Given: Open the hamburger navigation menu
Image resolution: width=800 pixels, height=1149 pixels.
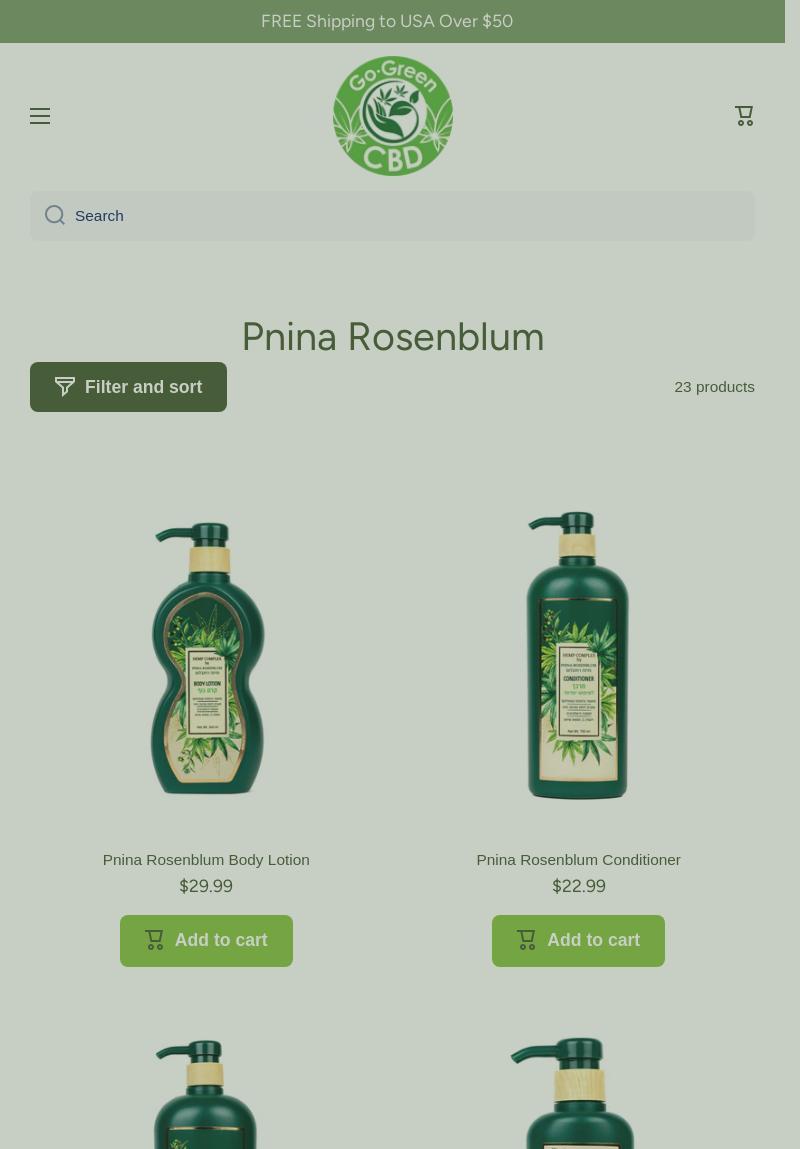Looking at the screenshot, I should (x=40, y=116).
